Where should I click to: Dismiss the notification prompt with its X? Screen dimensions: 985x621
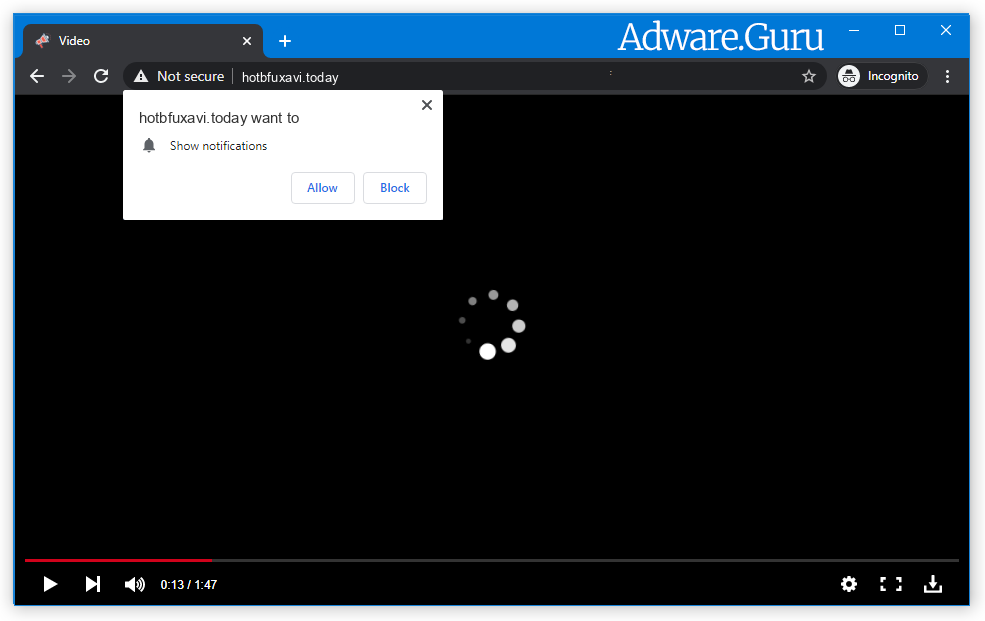point(426,104)
